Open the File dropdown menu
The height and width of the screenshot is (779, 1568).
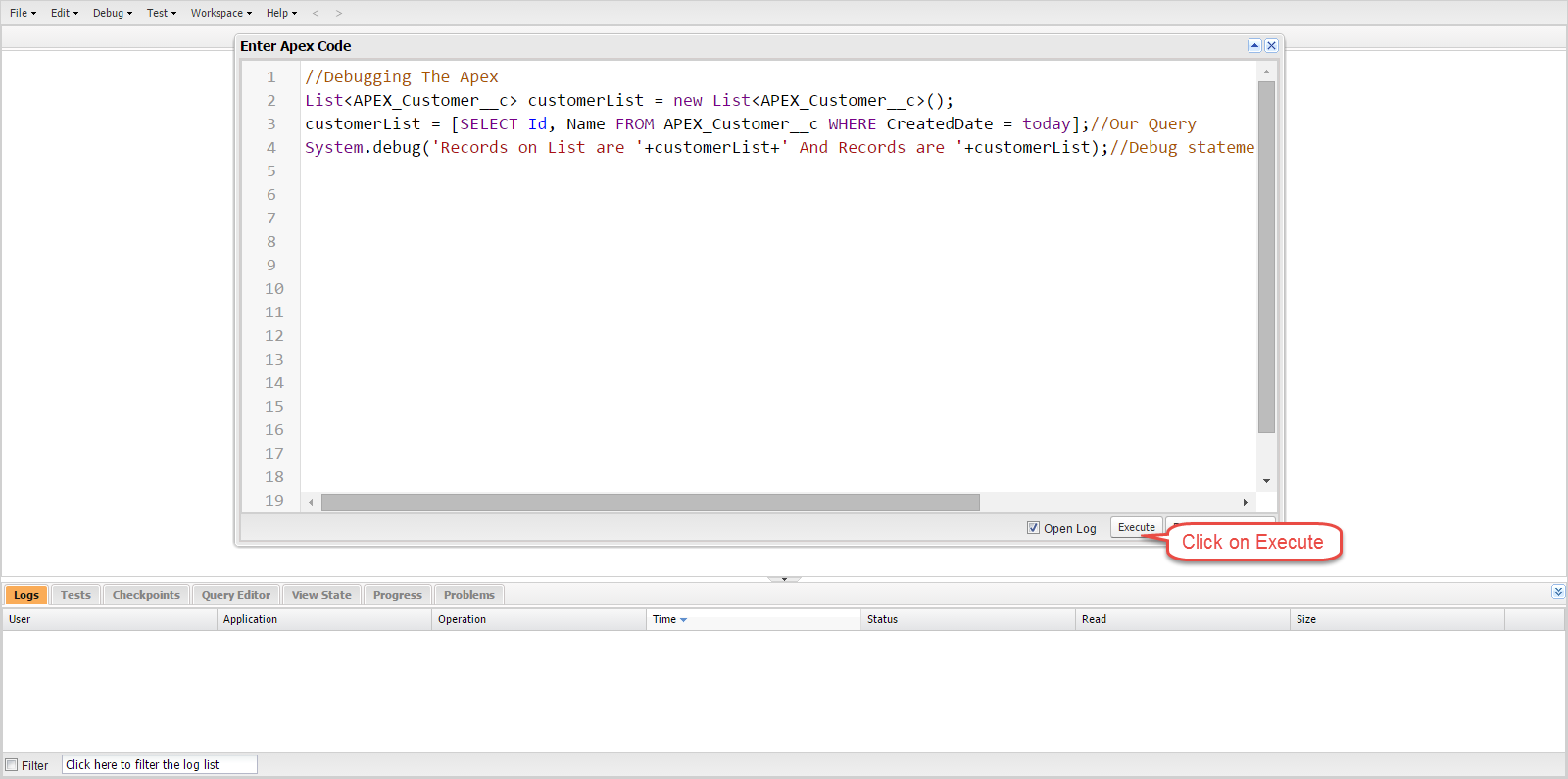pyautogui.click(x=23, y=13)
